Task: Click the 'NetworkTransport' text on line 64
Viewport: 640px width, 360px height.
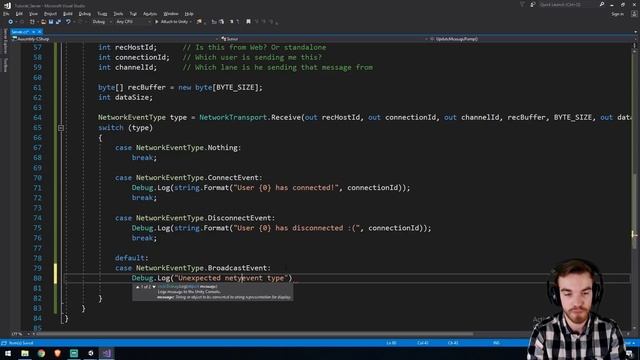Action: pos(233,118)
